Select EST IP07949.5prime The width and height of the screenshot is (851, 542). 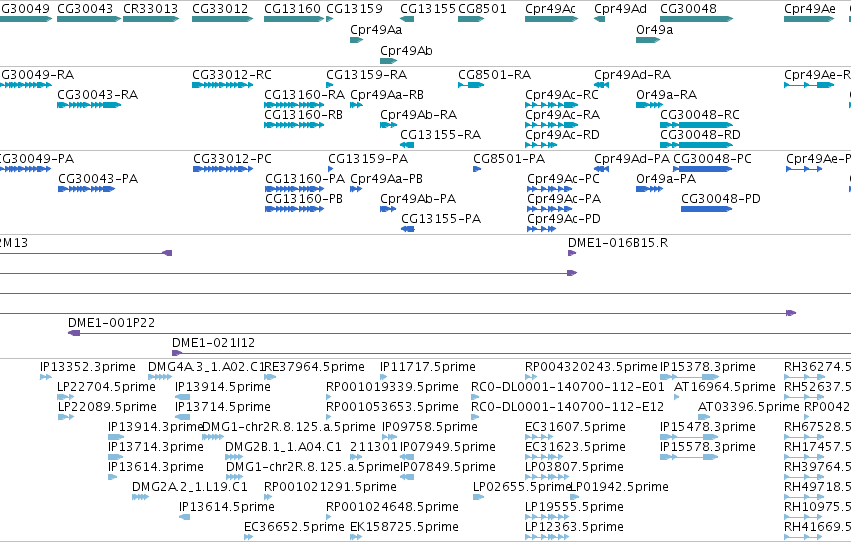coord(407,457)
